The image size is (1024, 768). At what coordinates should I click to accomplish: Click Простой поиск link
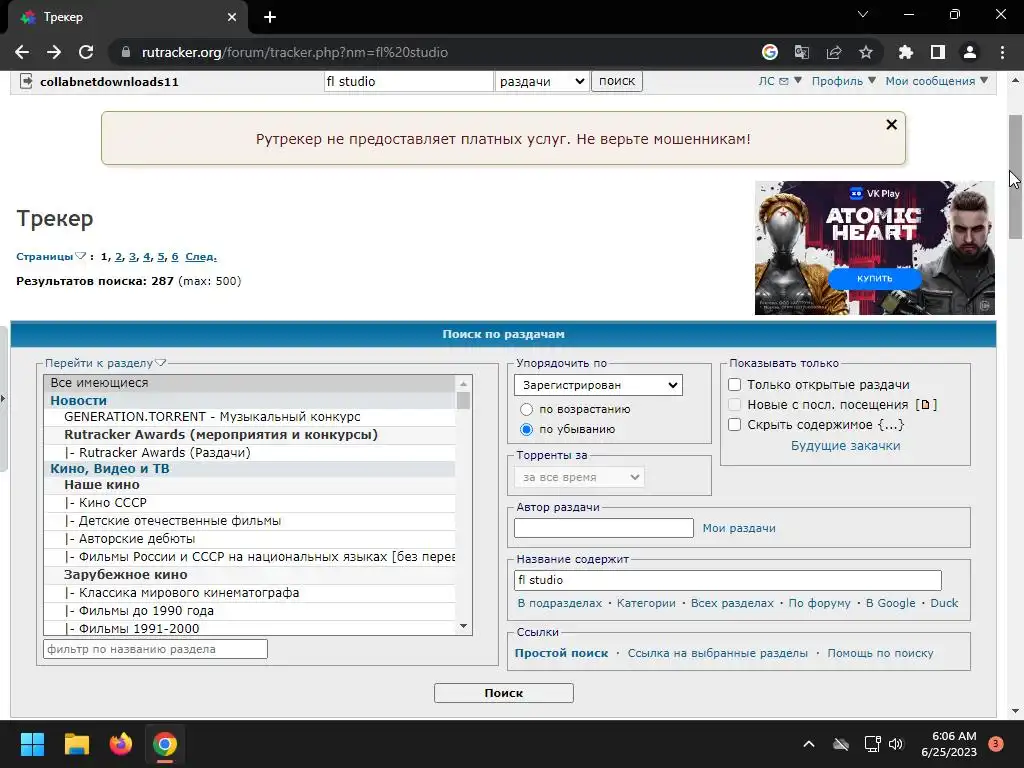tap(561, 653)
